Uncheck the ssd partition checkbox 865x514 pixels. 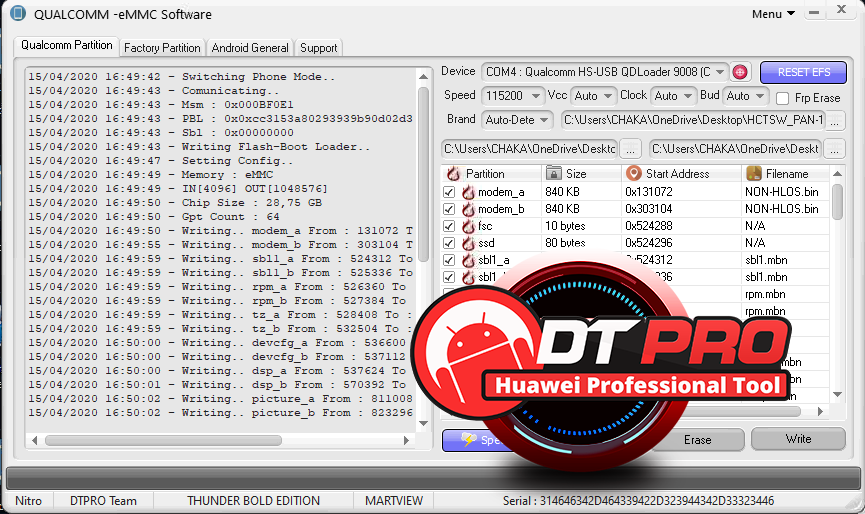[449, 243]
